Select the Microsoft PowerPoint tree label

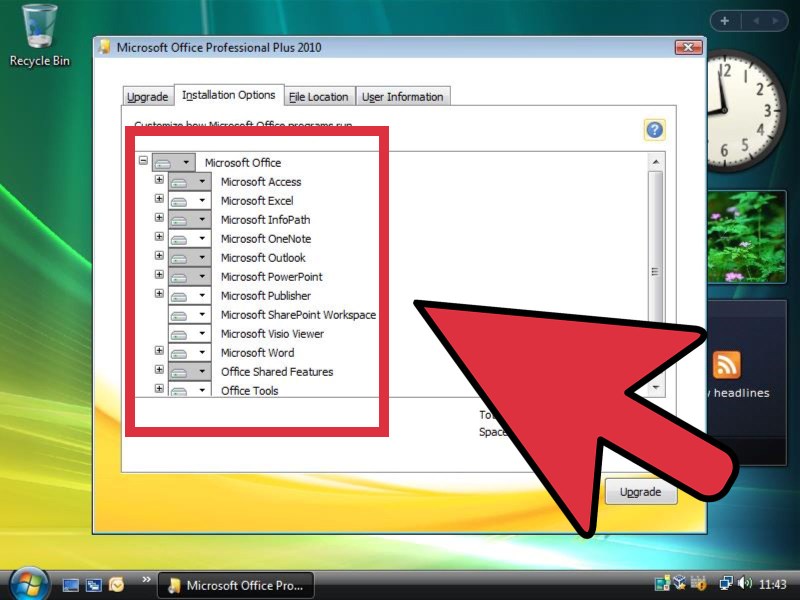coord(271,277)
